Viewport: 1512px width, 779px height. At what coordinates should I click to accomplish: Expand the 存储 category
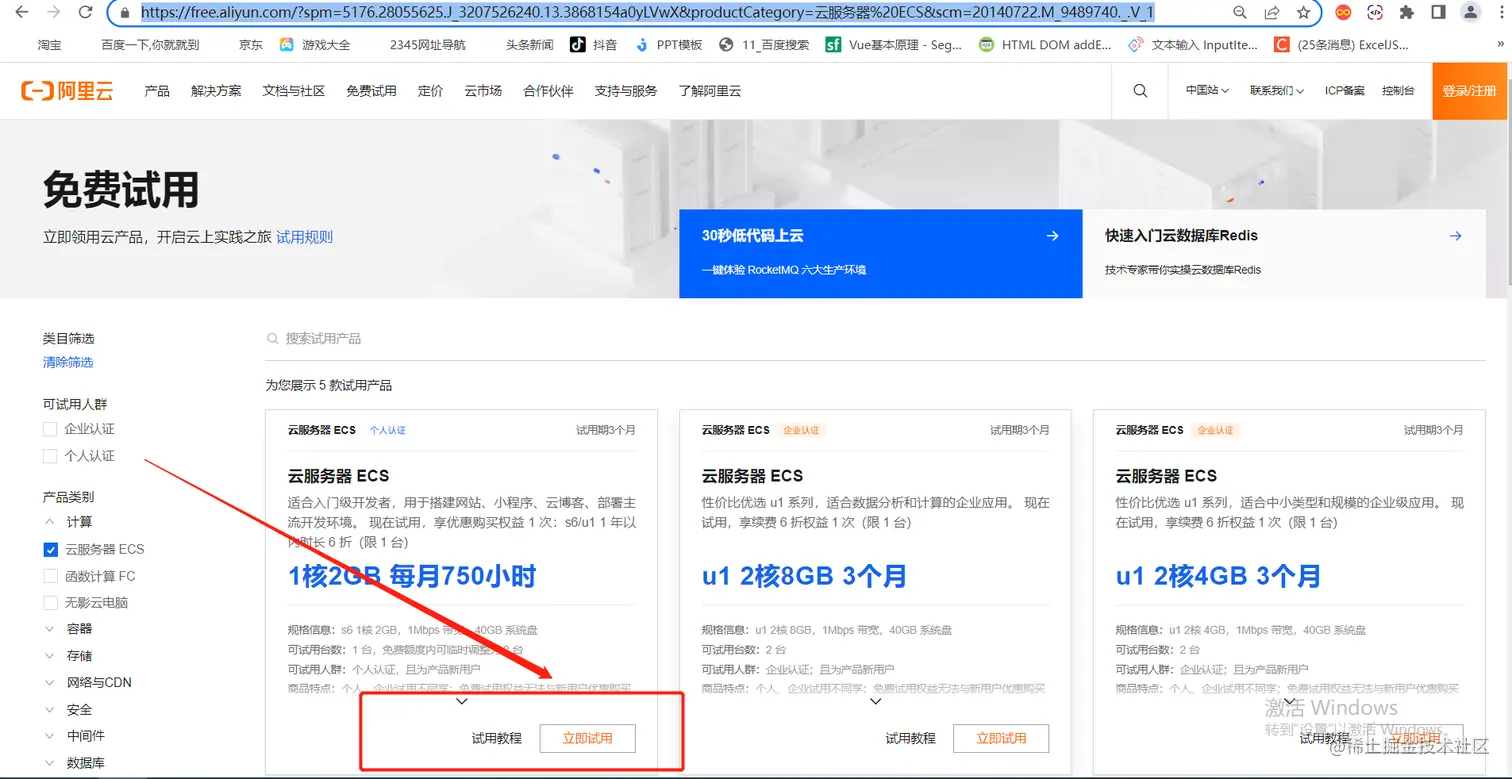50,656
